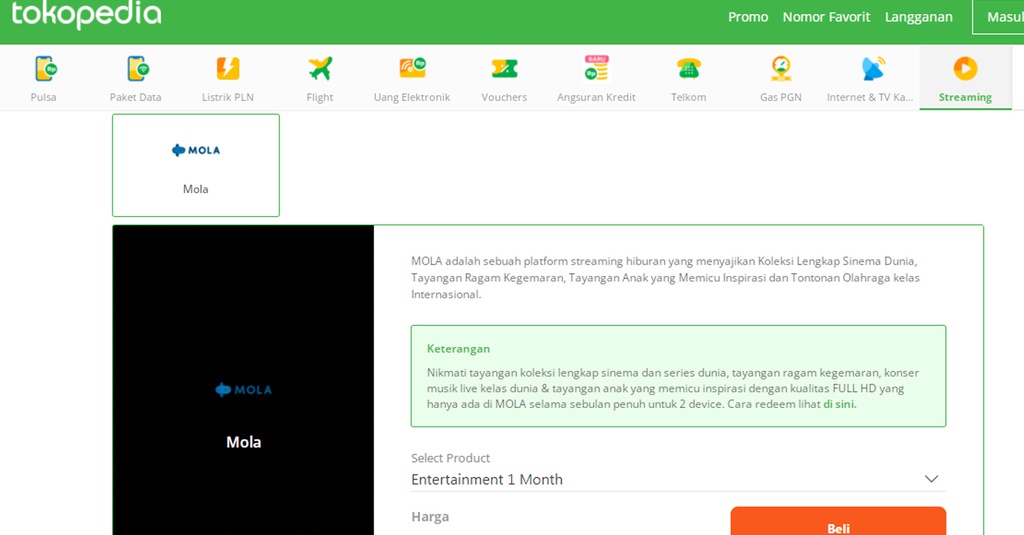Open the Promo menu item
Viewport: 1024px width, 535px height.
pyautogui.click(x=748, y=17)
